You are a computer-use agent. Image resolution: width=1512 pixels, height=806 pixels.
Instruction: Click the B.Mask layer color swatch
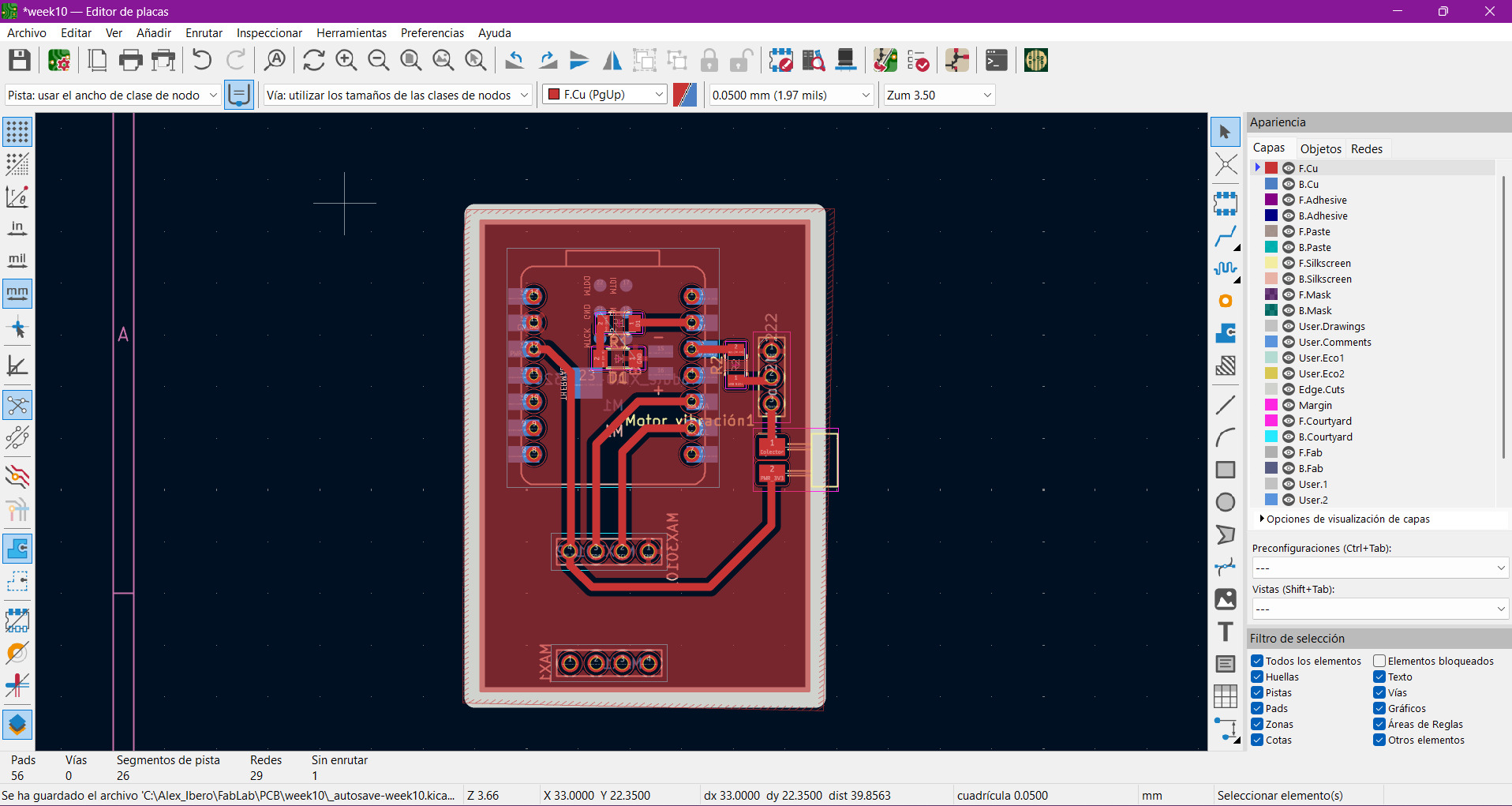[x=1271, y=310]
